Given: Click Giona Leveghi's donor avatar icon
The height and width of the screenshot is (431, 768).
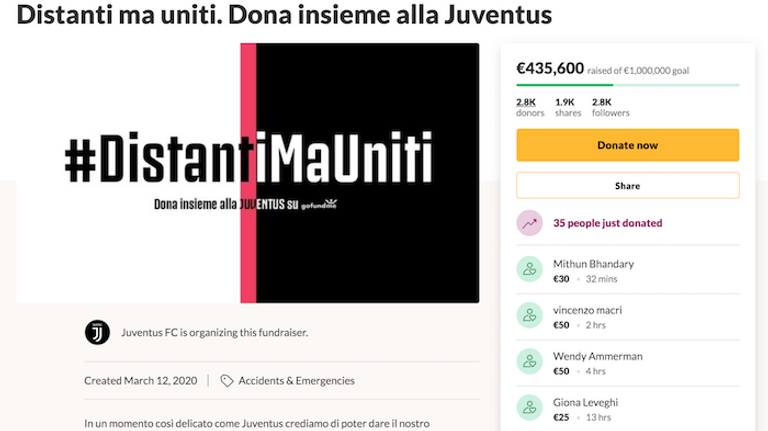Looking at the screenshot, I should coord(529,408).
